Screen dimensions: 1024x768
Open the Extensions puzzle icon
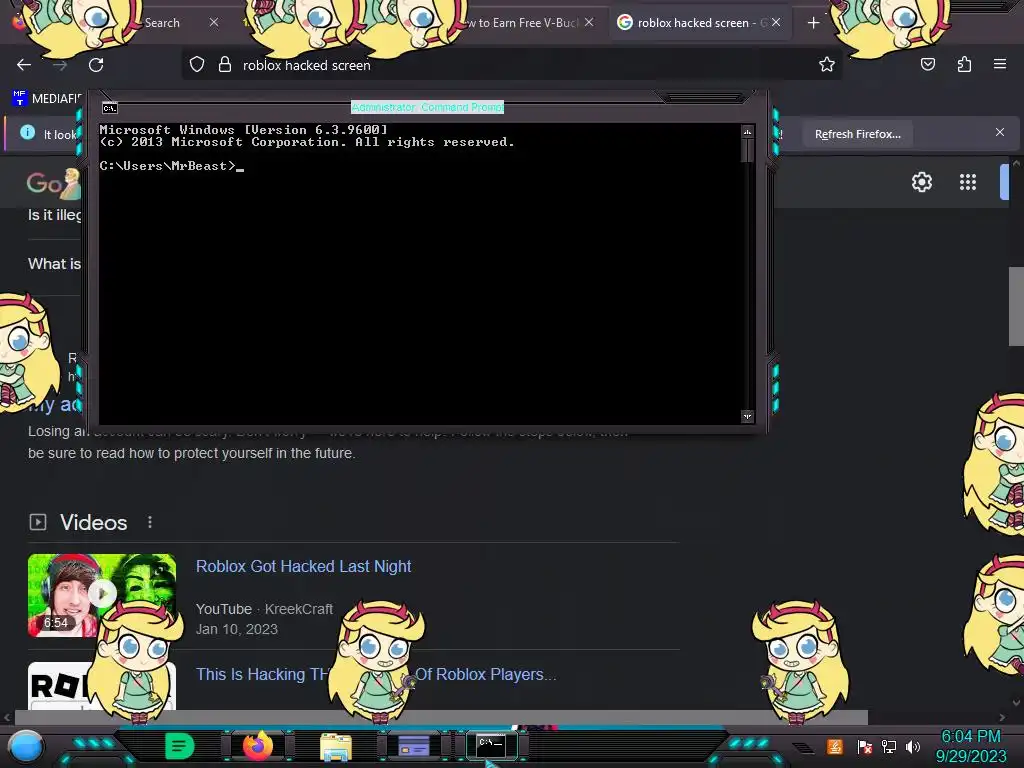[x=964, y=64]
